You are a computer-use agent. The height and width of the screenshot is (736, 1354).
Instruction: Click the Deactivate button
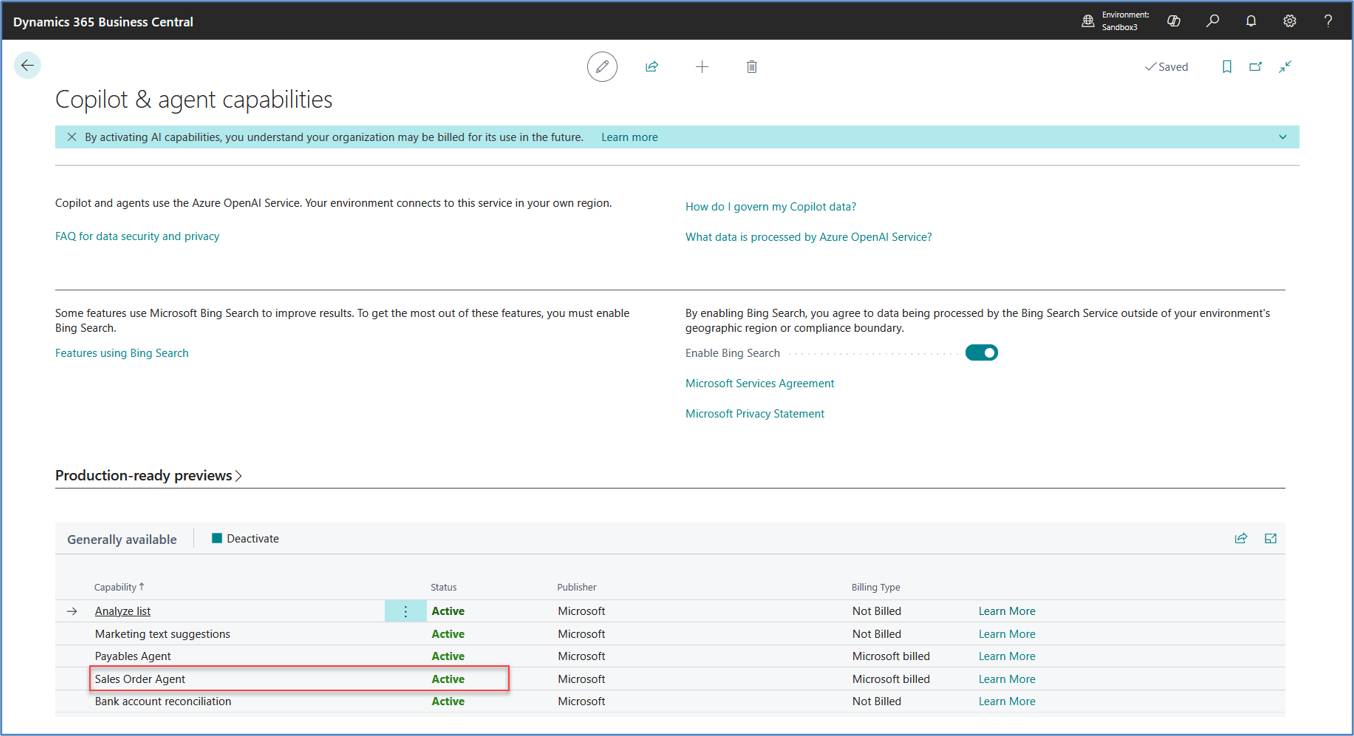point(245,538)
